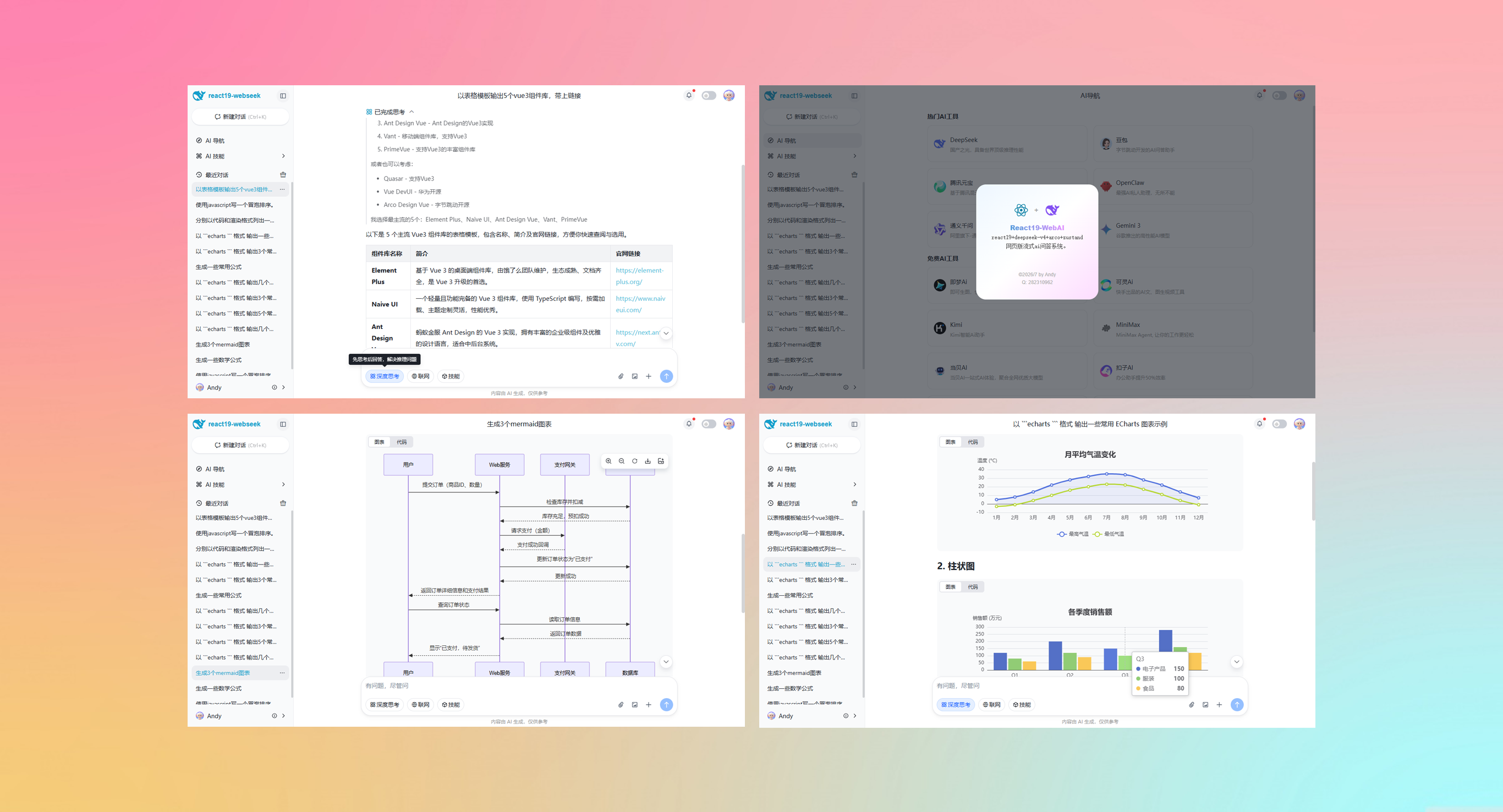
Task: Disable 深度思考 in the ECharts chat input
Action: coord(956,705)
